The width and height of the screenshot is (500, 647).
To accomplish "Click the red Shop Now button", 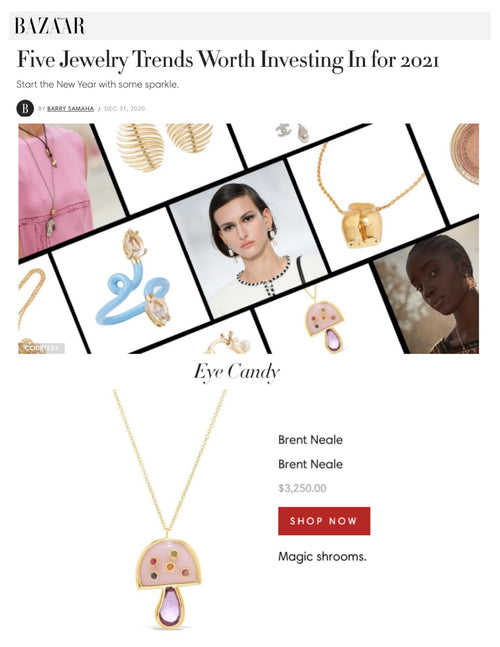I will (324, 521).
